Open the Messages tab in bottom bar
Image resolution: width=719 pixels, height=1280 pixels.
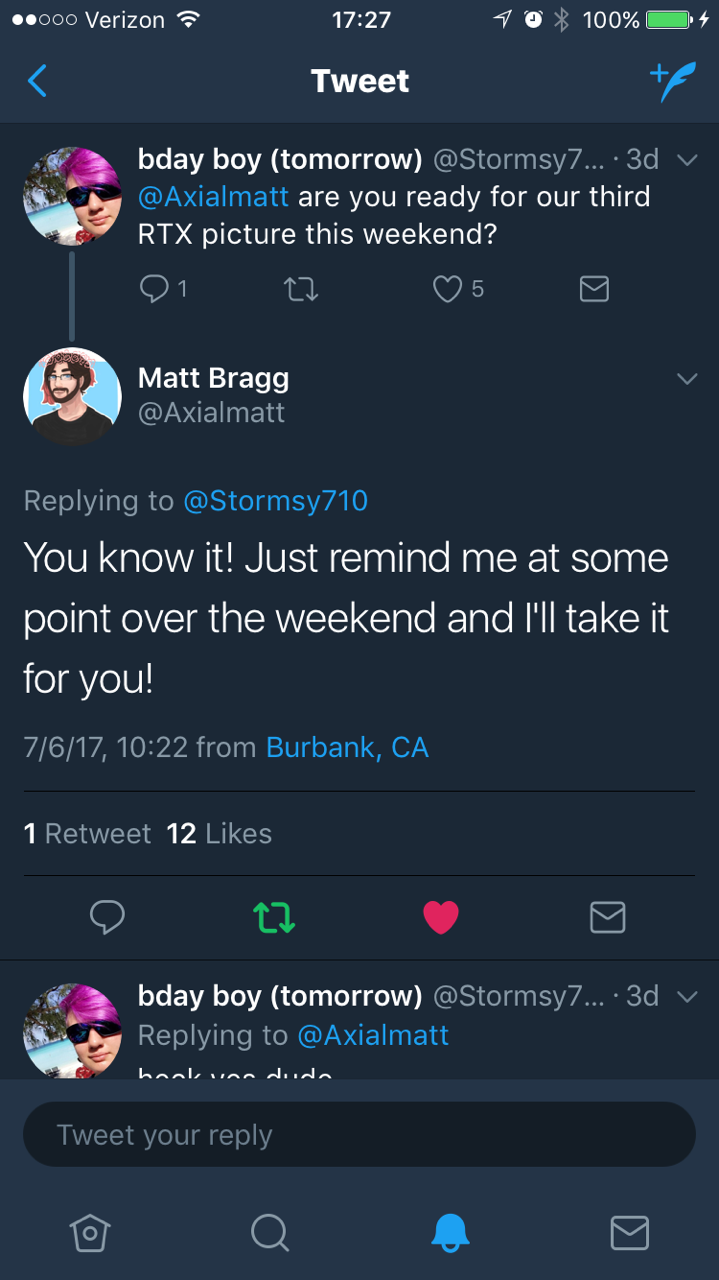(x=629, y=1233)
